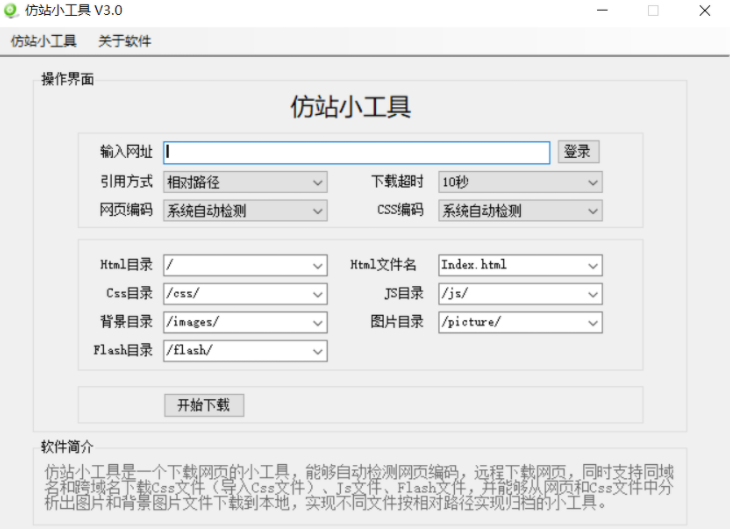This screenshot has width=730, height=529.
Task: Open the Css目录 combo box showing /css/
Action: (245, 294)
